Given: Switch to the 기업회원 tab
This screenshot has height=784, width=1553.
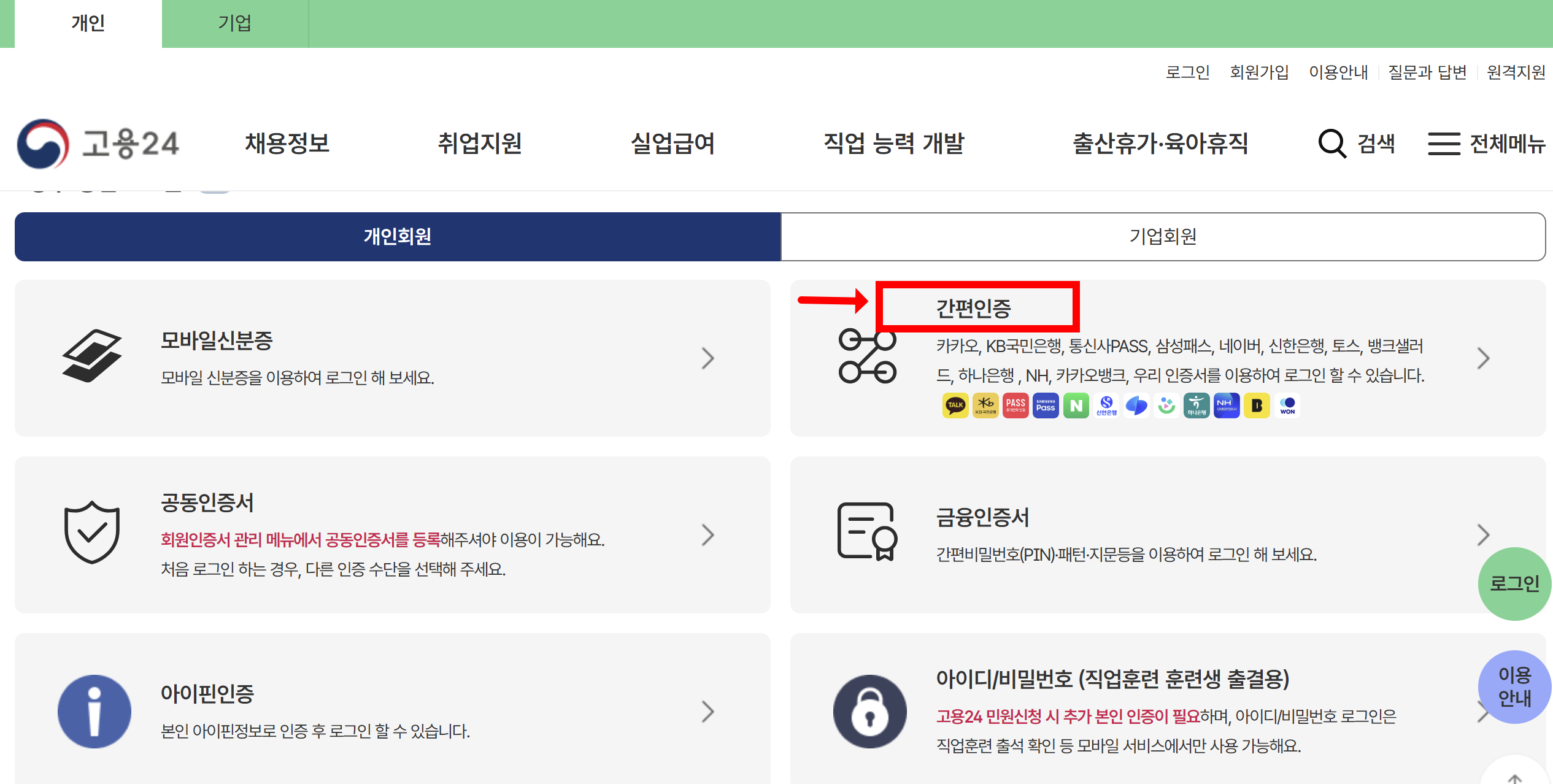Looking at the screenshot, I should pyautogui.click(x=1163, y=237).
